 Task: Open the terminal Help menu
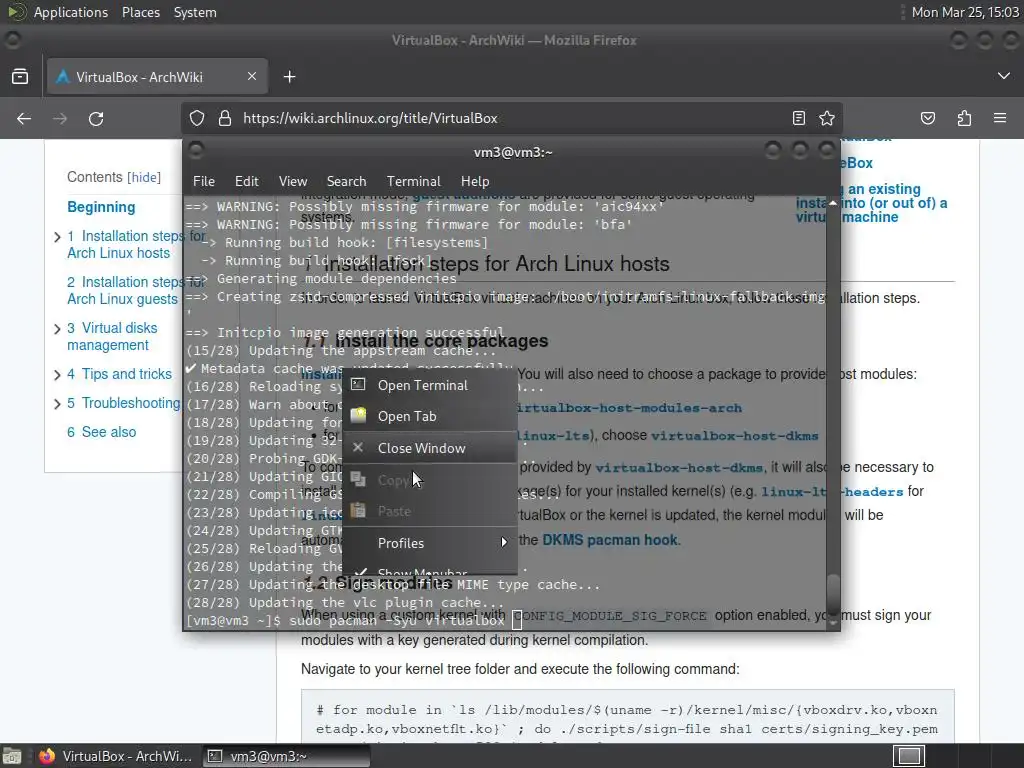point(475,181)
